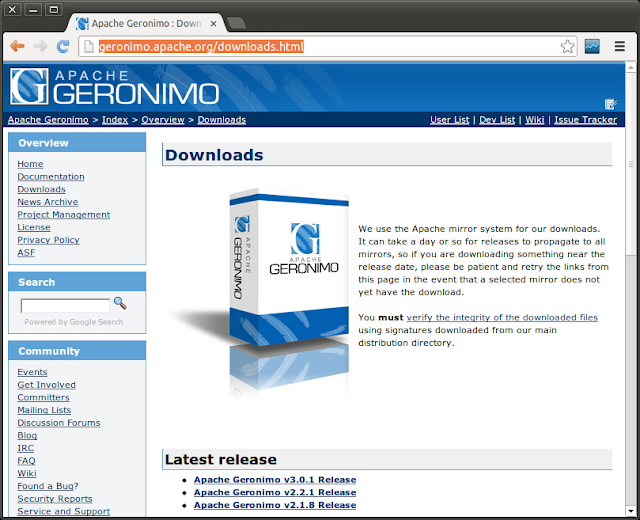Open the graph extension icon
640x520 pixels.
tap(592, 47)
